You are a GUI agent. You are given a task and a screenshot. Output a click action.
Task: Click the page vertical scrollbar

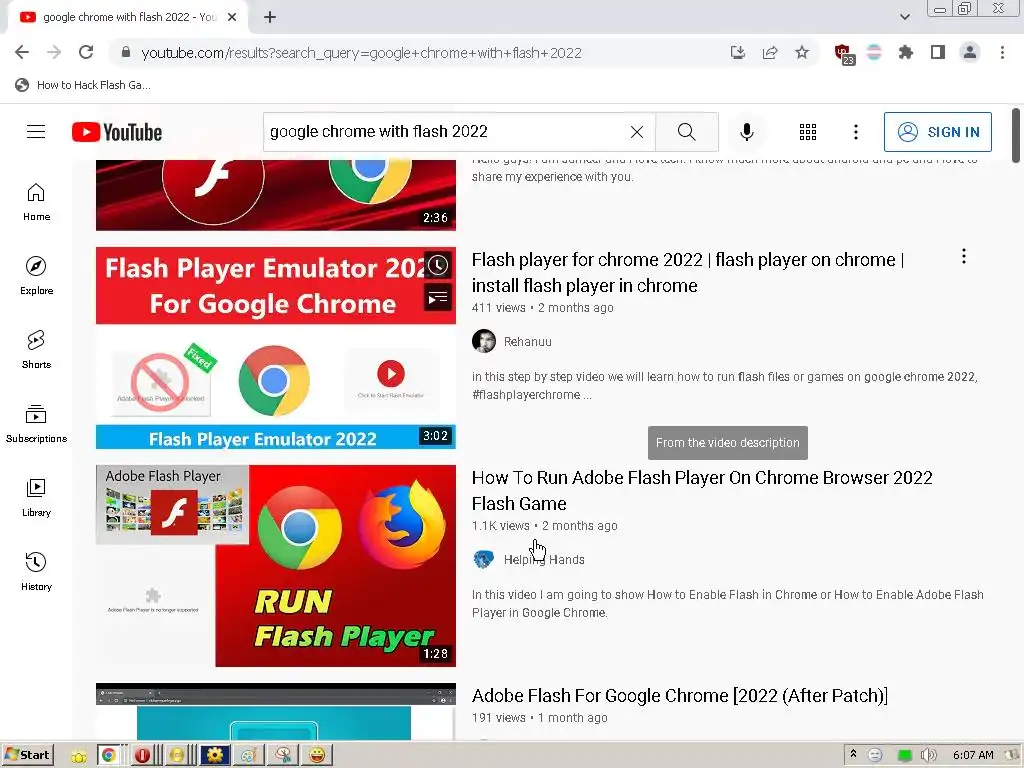(x=1016, y=136)
